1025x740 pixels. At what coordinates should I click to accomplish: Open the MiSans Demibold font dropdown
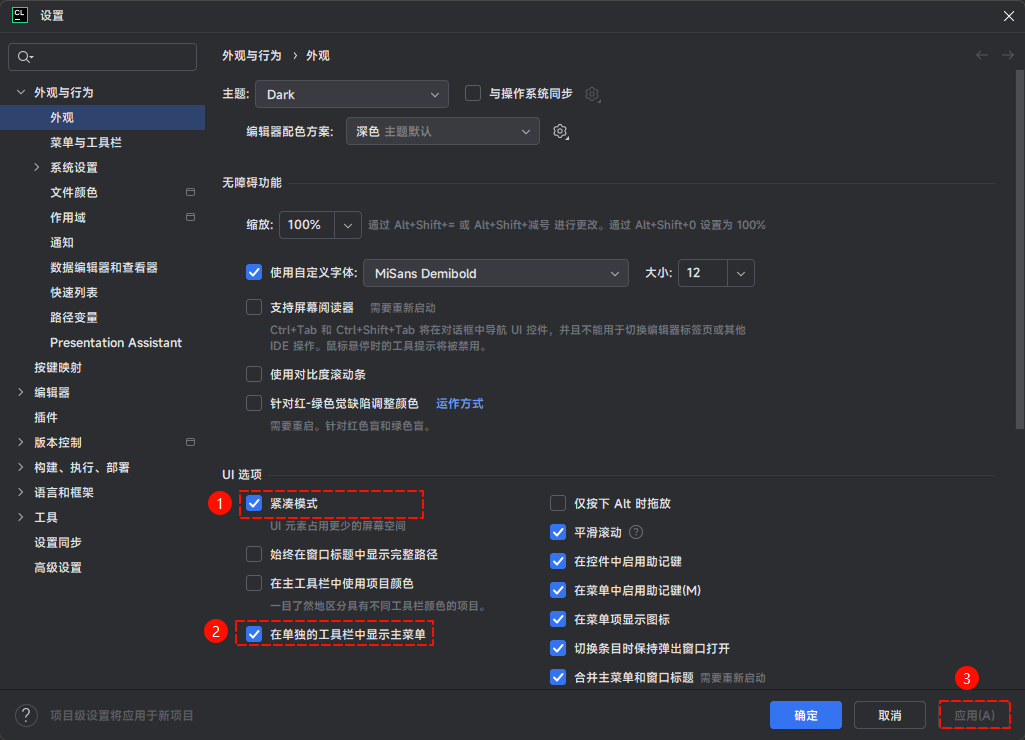tap(495, 272)
